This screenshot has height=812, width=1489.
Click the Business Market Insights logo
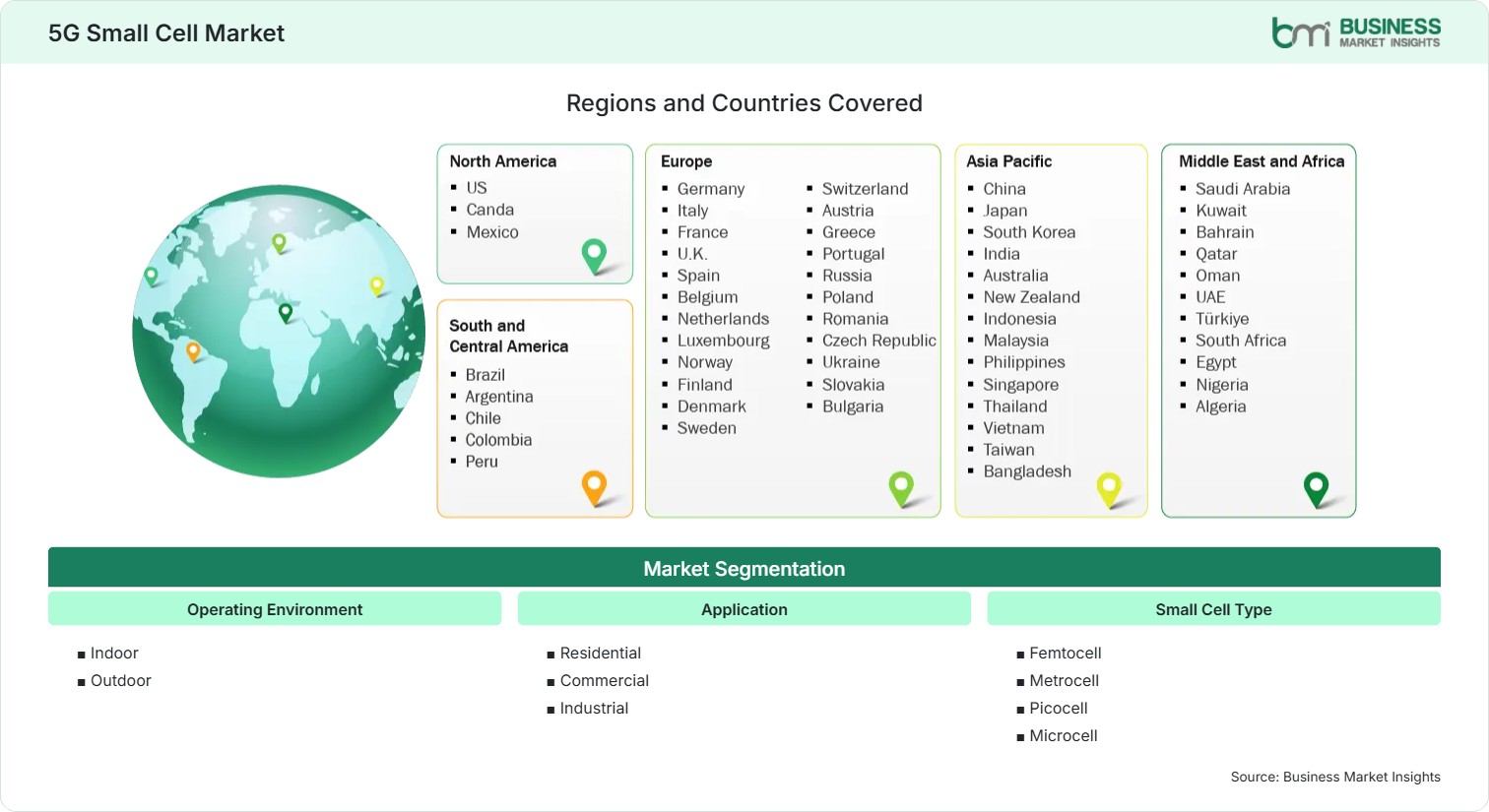point(1356,32)
